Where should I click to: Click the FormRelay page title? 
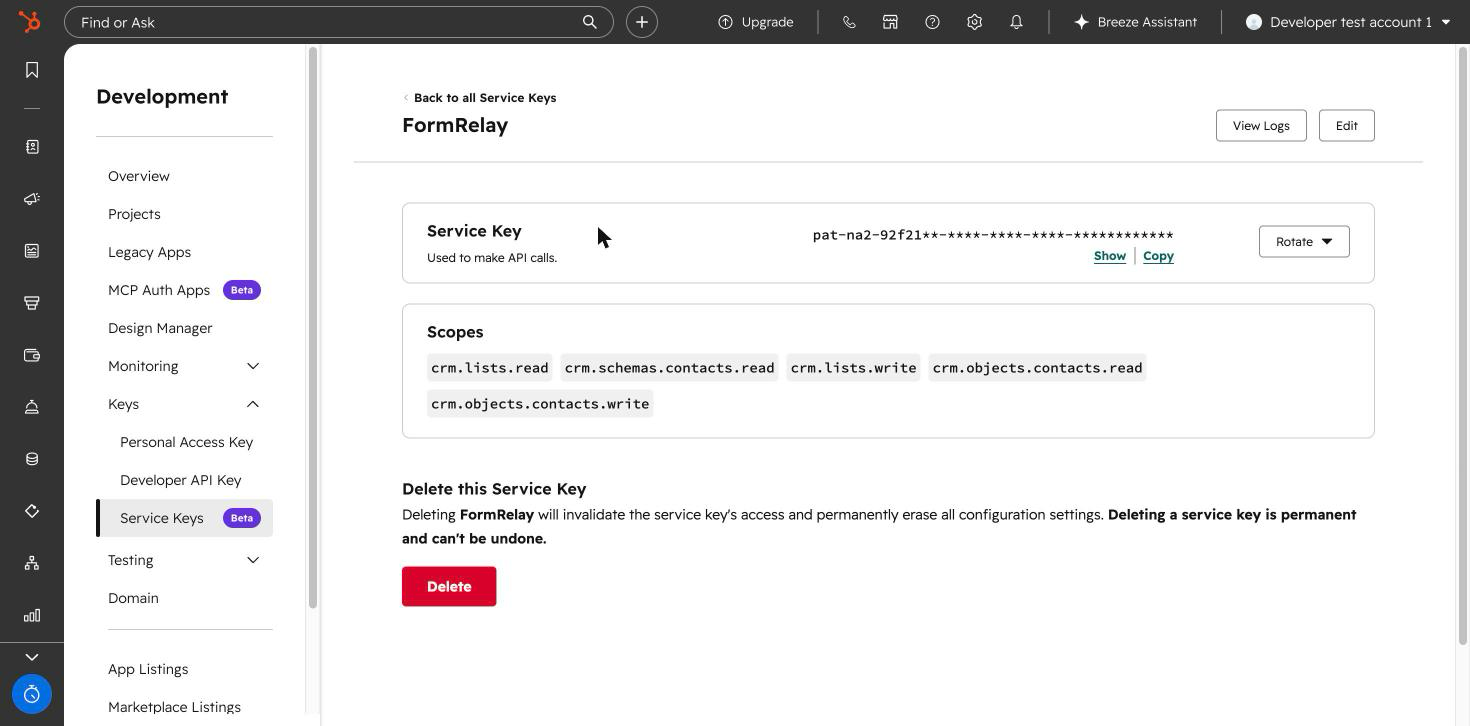pyautogui.click(x=455, y=125)
